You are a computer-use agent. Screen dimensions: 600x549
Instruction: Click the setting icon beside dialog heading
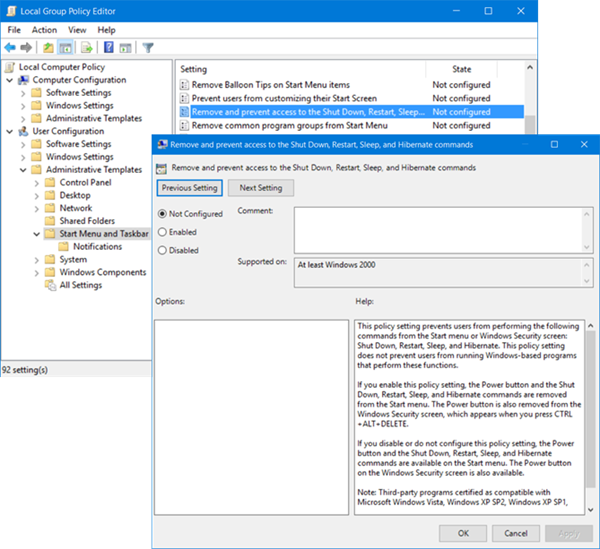[x=161, y=168]
